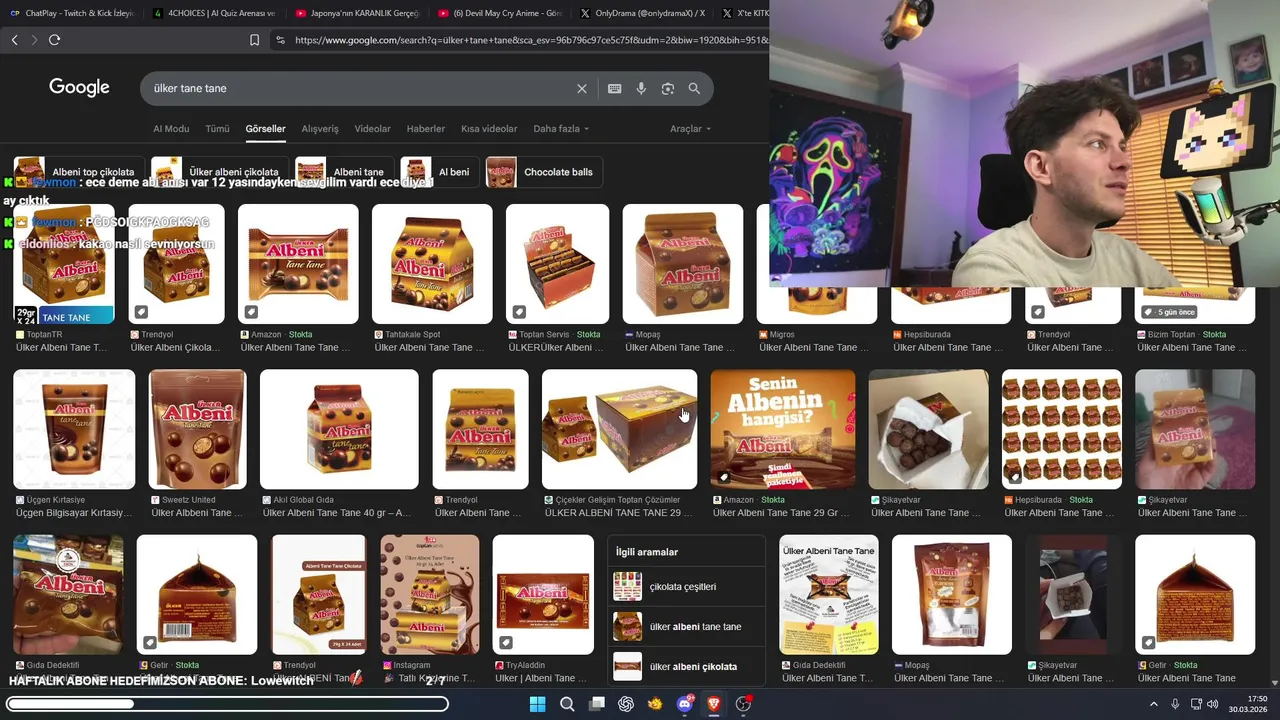1280x720 pixels.
Task: Click the address bar URL
Action: coord(530,40)
